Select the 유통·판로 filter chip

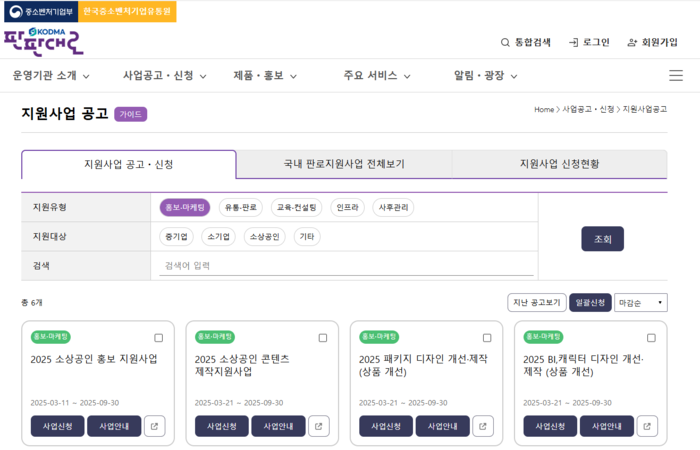click(240, 208)
